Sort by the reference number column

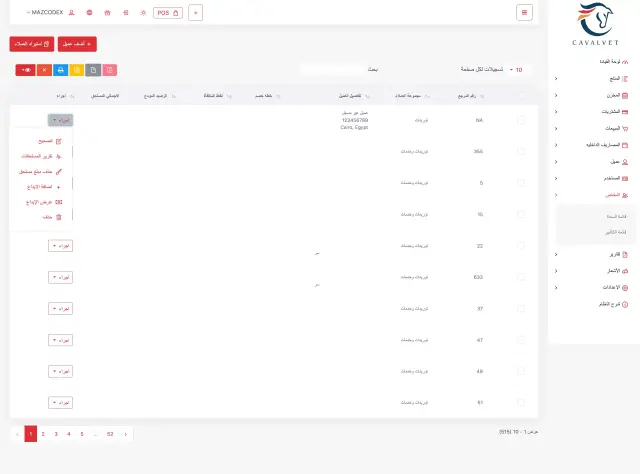(470, 96)
